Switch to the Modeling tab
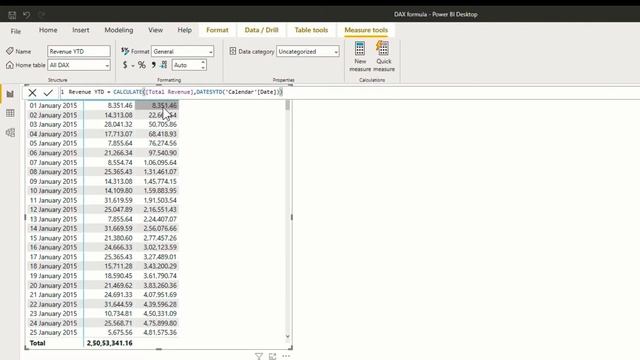 point(119,30)
